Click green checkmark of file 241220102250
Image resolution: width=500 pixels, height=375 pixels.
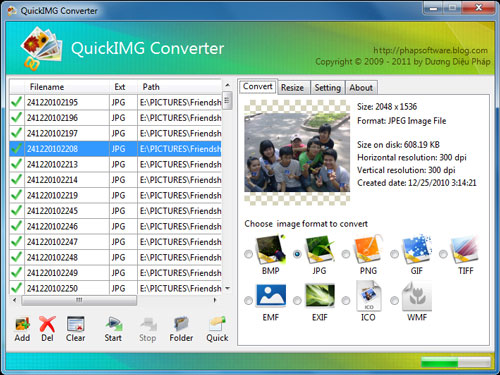pyautogui.click(x=17, y=288)
